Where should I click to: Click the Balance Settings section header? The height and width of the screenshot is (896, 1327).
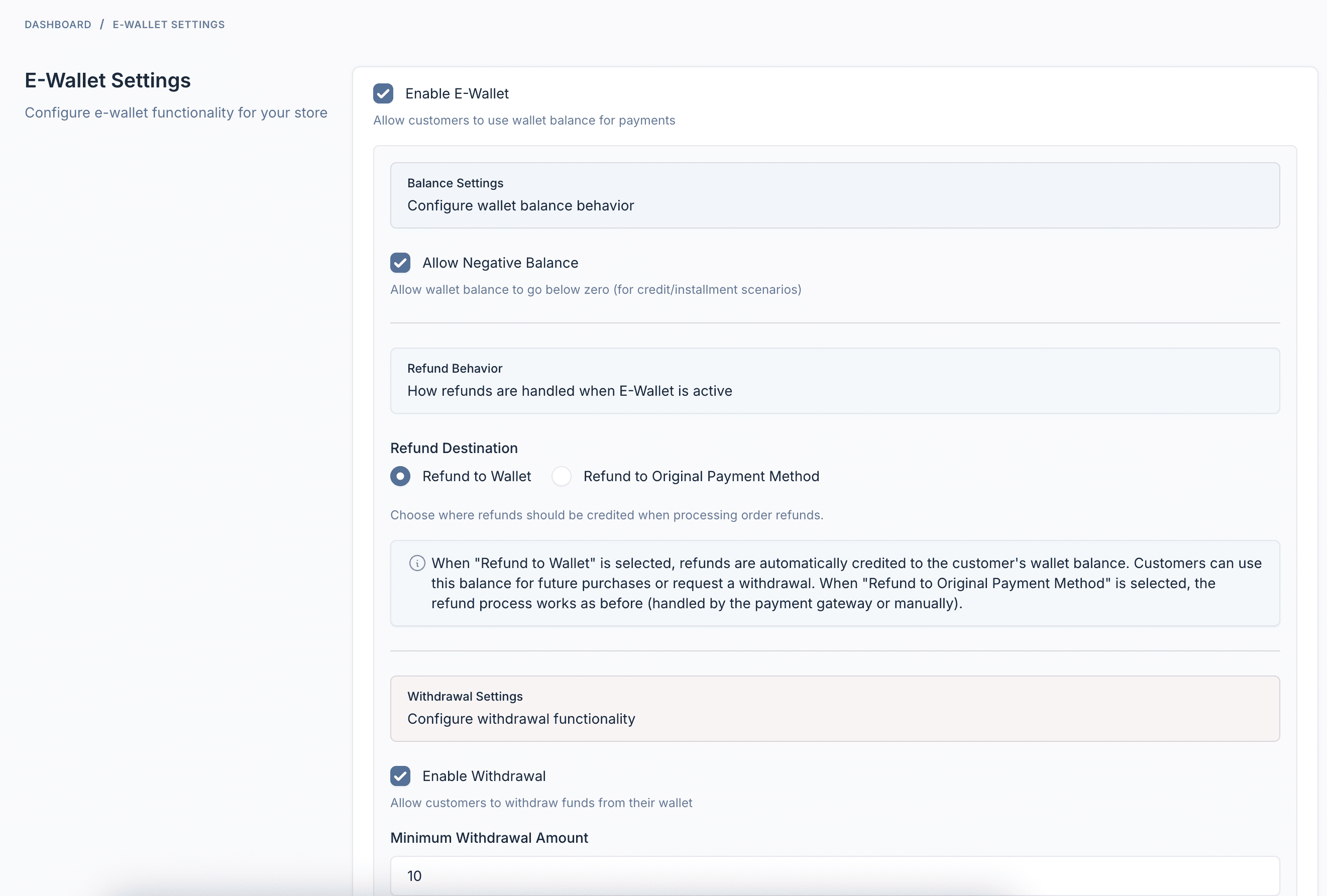[x=455, y=183]
